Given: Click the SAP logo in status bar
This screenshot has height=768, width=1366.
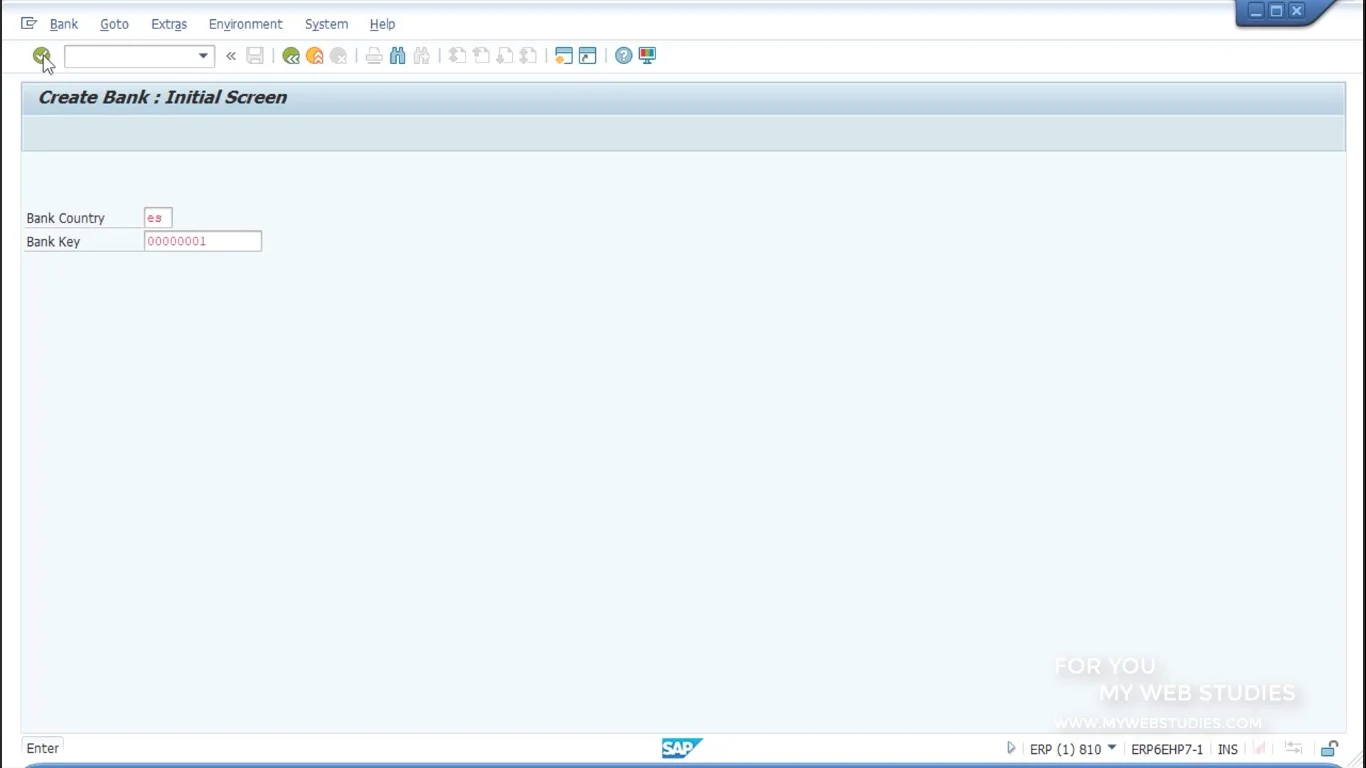Looking at the screenshot, I should click(682, 748).
